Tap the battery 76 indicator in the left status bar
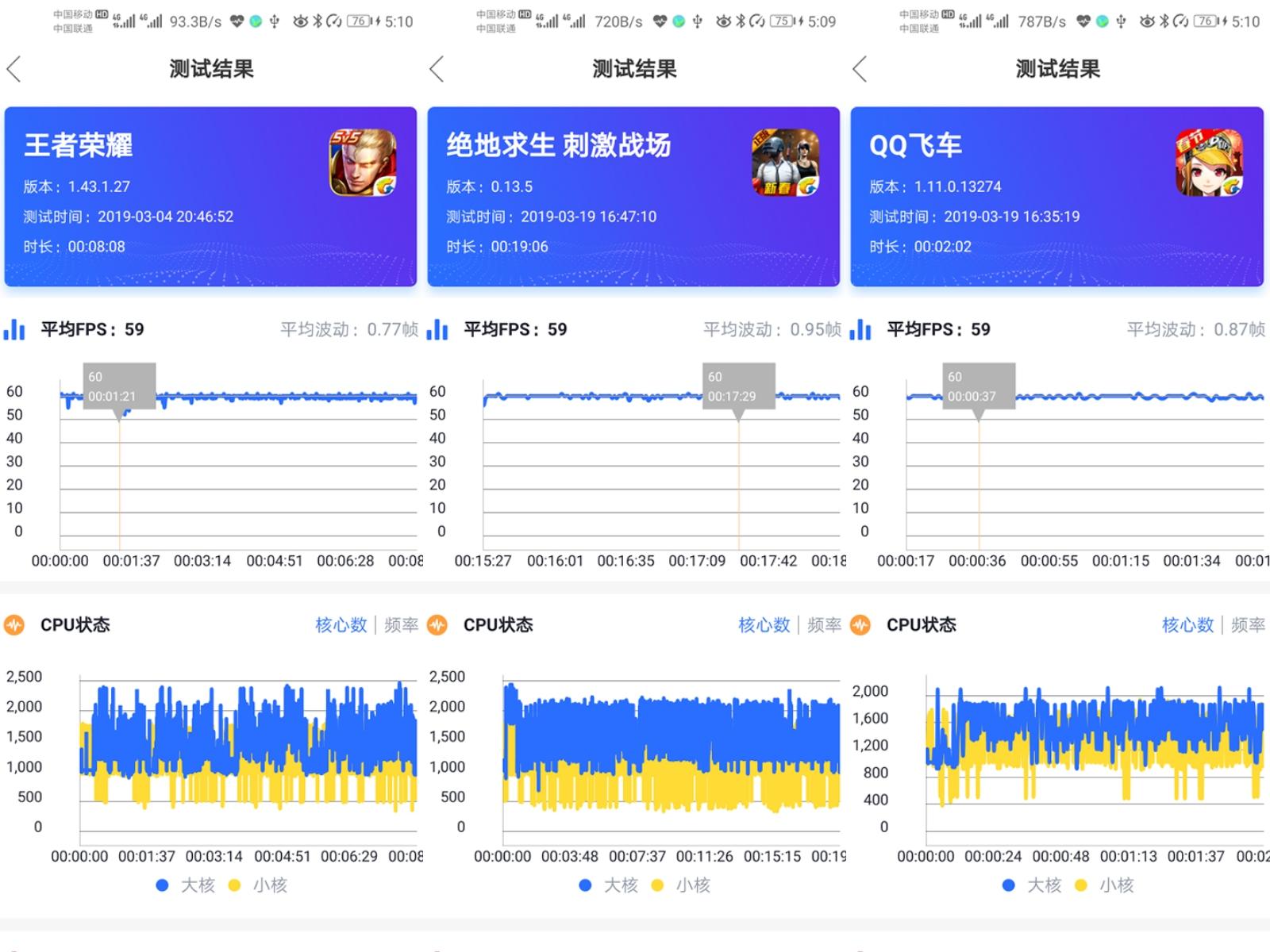The image size is (1270, 952). click(x=359, y=21)
